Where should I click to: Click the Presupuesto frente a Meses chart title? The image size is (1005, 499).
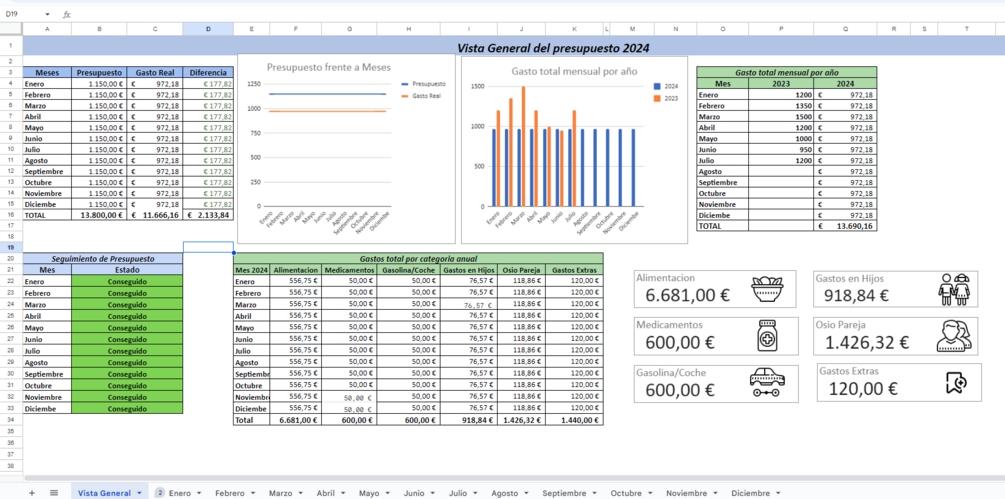coord(328,67)
